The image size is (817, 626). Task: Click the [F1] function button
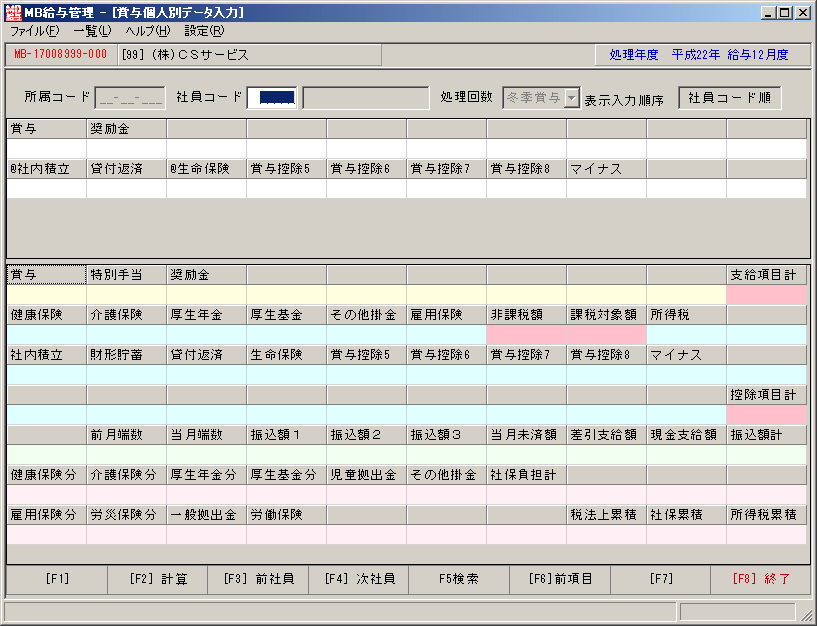(x=57, y=579)
